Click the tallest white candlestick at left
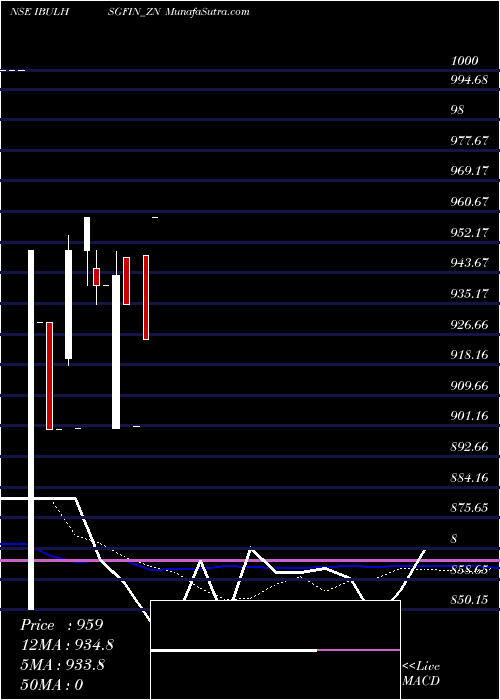Image resolution: width=500 pixels, height=700 pixels. (31, 429)
